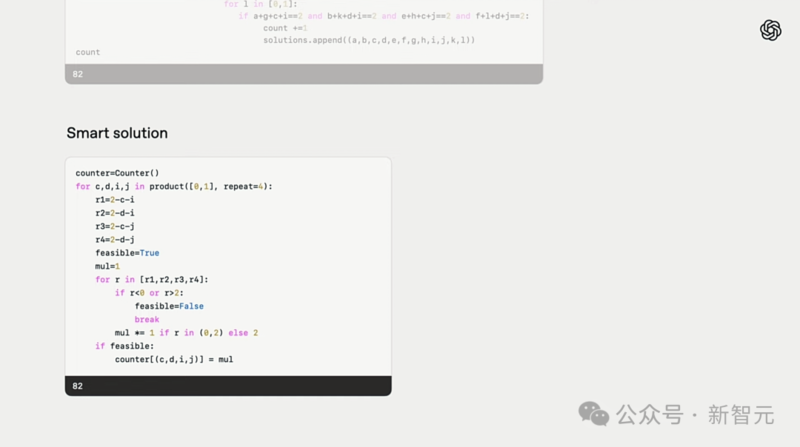The image size is (800, 447).
Task: Select the dark "82" output bar
Action: (x=228, y=385)
